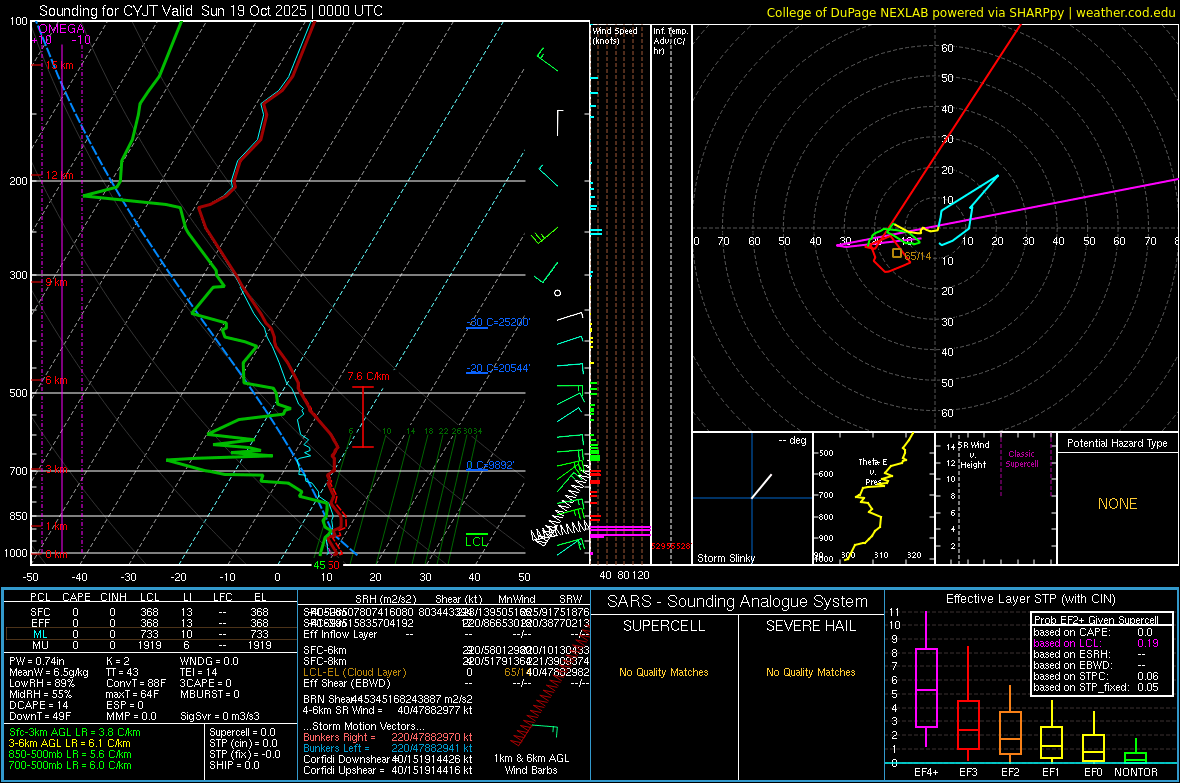Select the SFC parcel row
The height and width of the screenshot is (783, 1180).
pos(151,613)
